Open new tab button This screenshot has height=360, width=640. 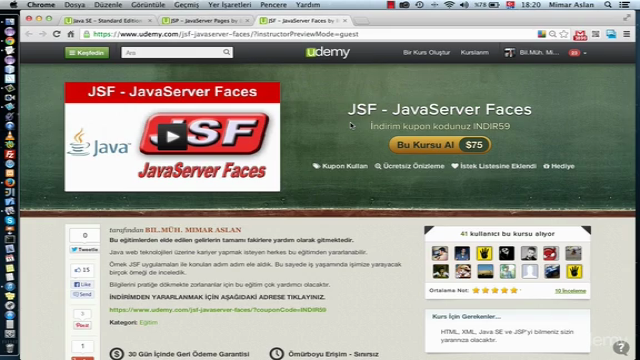click(361, 21)
